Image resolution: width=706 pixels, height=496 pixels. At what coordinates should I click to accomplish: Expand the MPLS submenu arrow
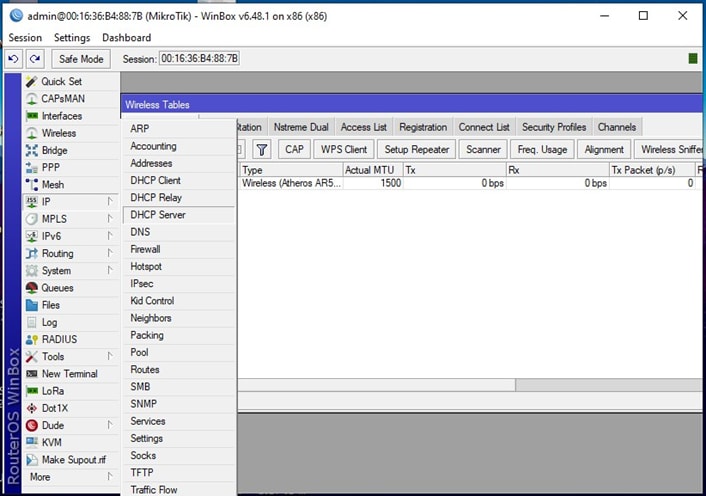[110, 219]
